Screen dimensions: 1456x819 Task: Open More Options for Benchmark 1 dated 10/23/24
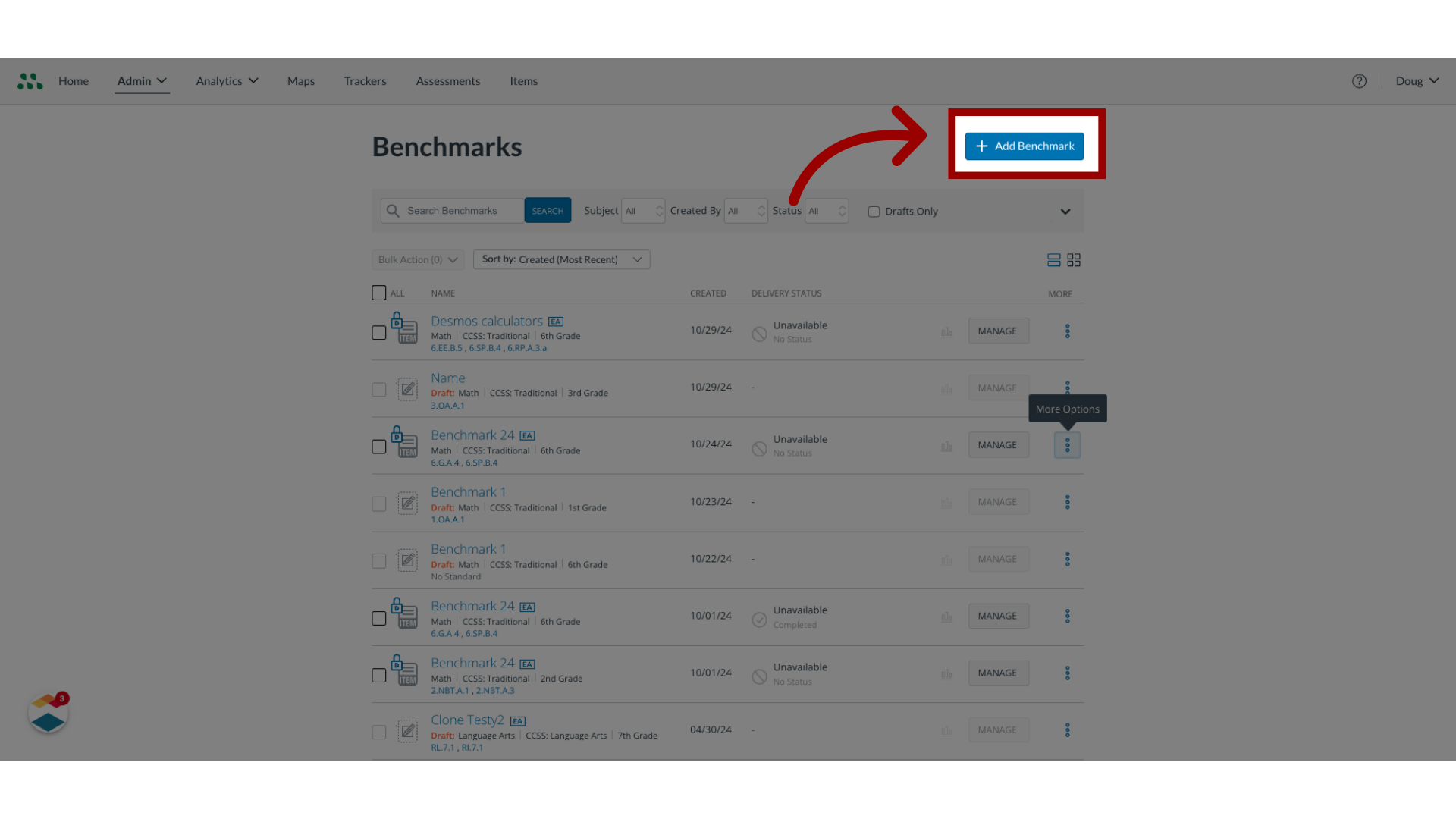point(1067,502)
